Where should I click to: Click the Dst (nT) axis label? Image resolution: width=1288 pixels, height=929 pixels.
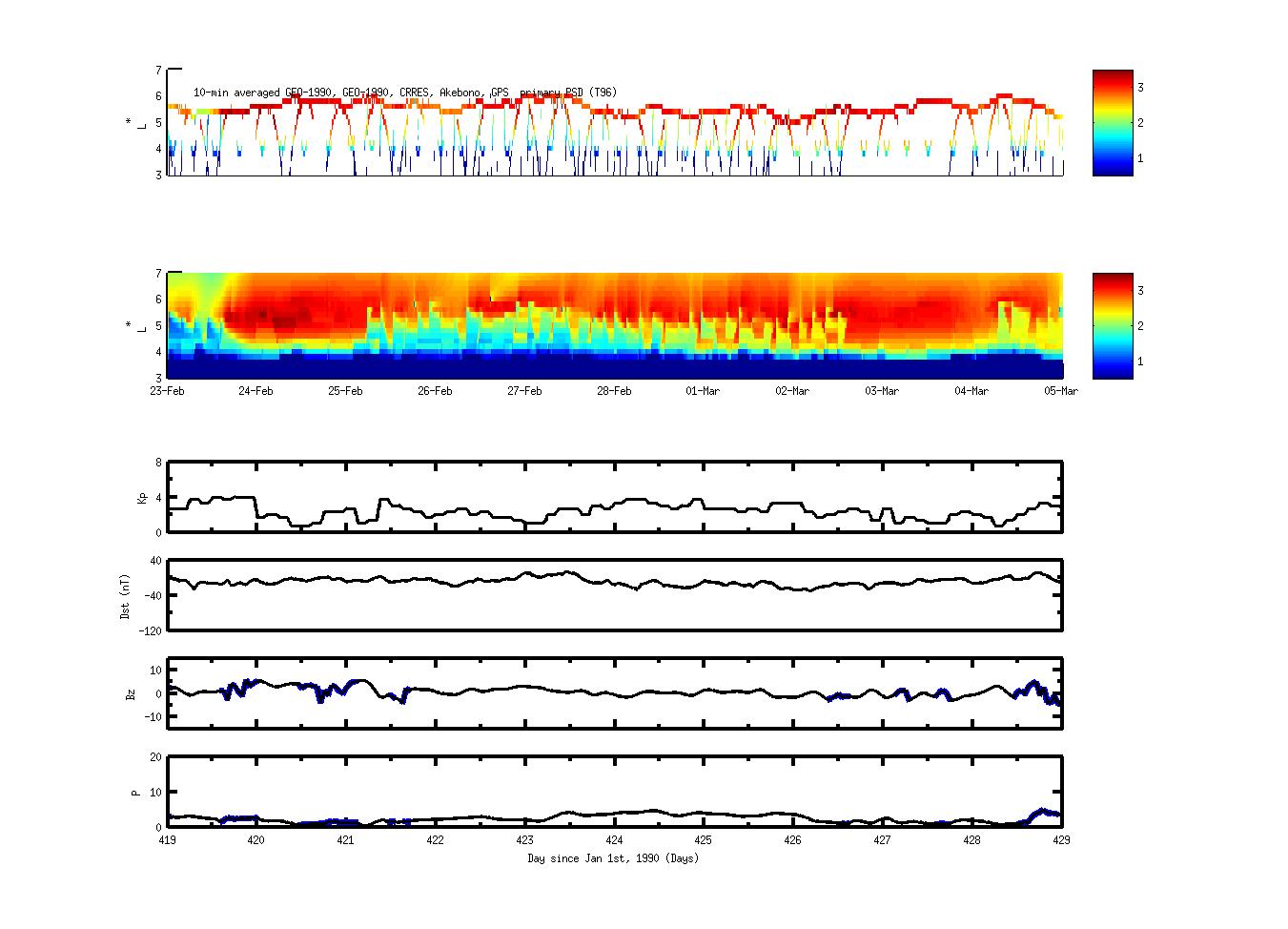125,595
